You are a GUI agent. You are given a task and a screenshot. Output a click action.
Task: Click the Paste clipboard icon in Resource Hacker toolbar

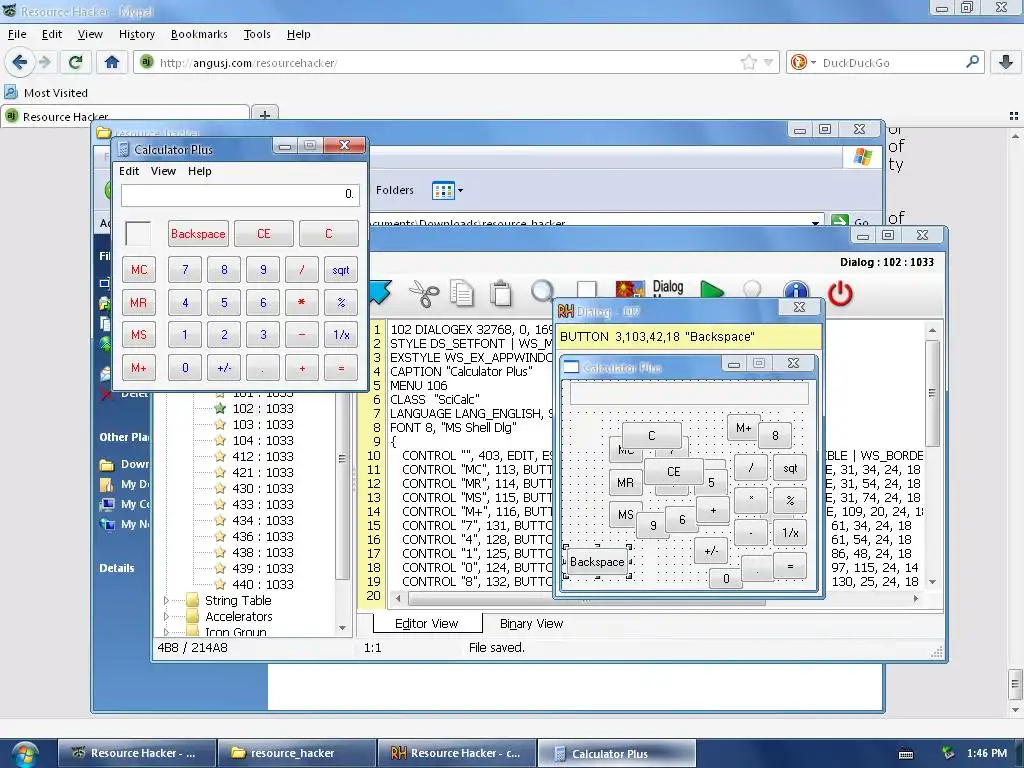click(501, 293)
